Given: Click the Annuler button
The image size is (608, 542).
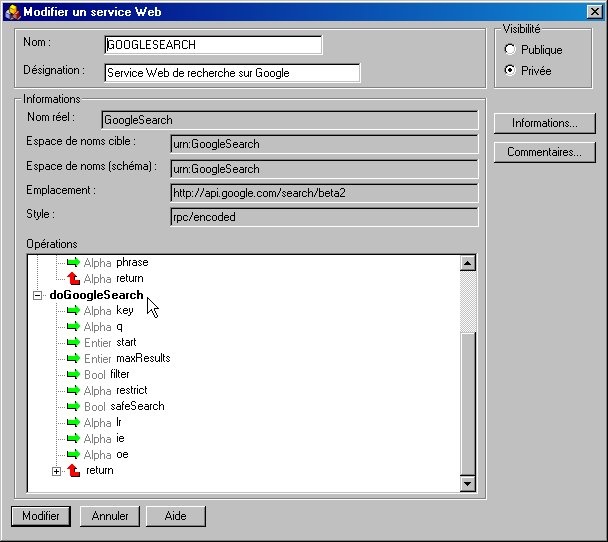Looking at the screenshot, I should coord(110,516).
